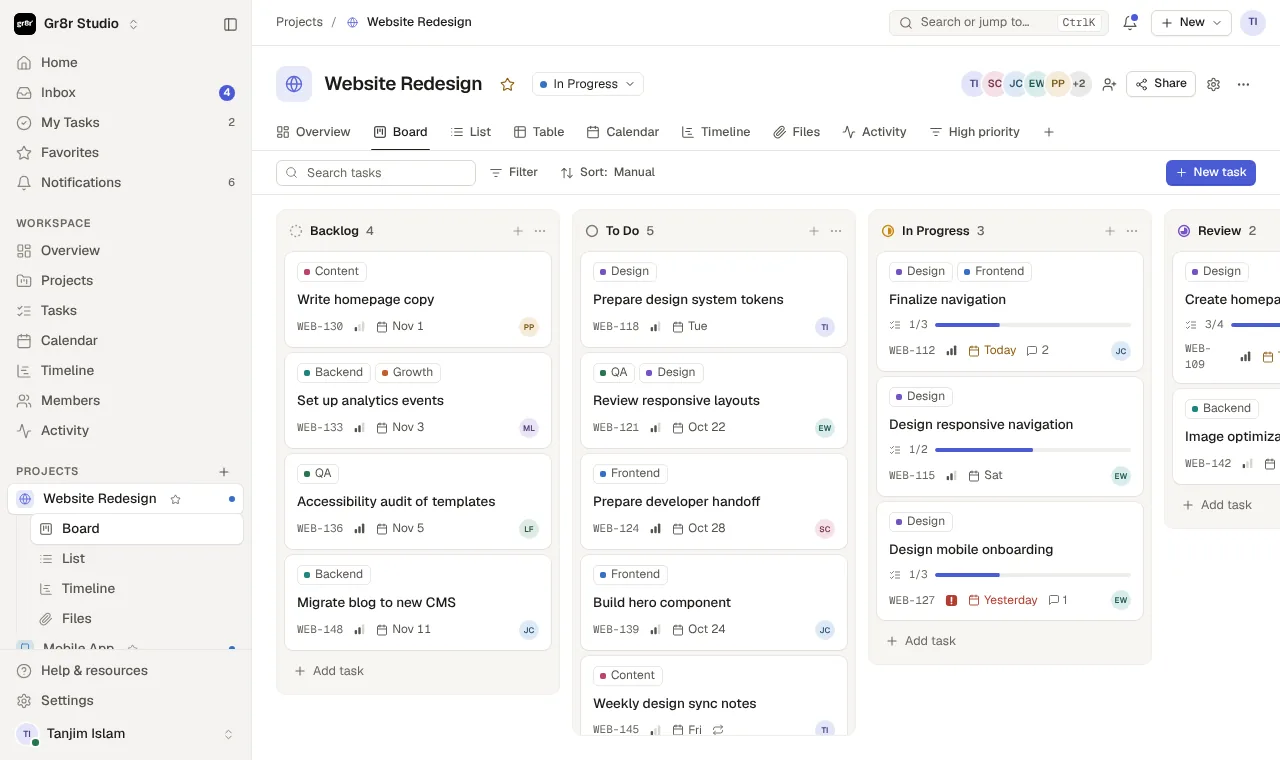Click the New task button
This screenshot has height=760, width=1280.
[x=1211, y=172]
